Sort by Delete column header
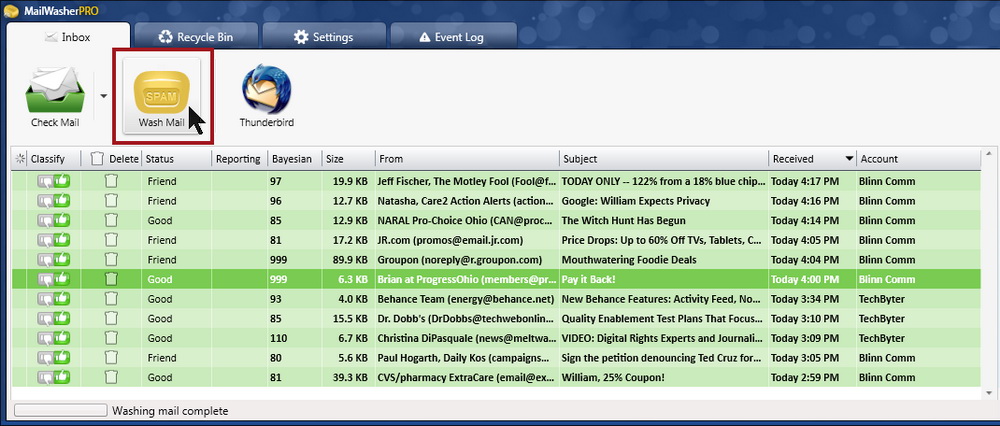The image size is (1000, 426). pos(114,159)
